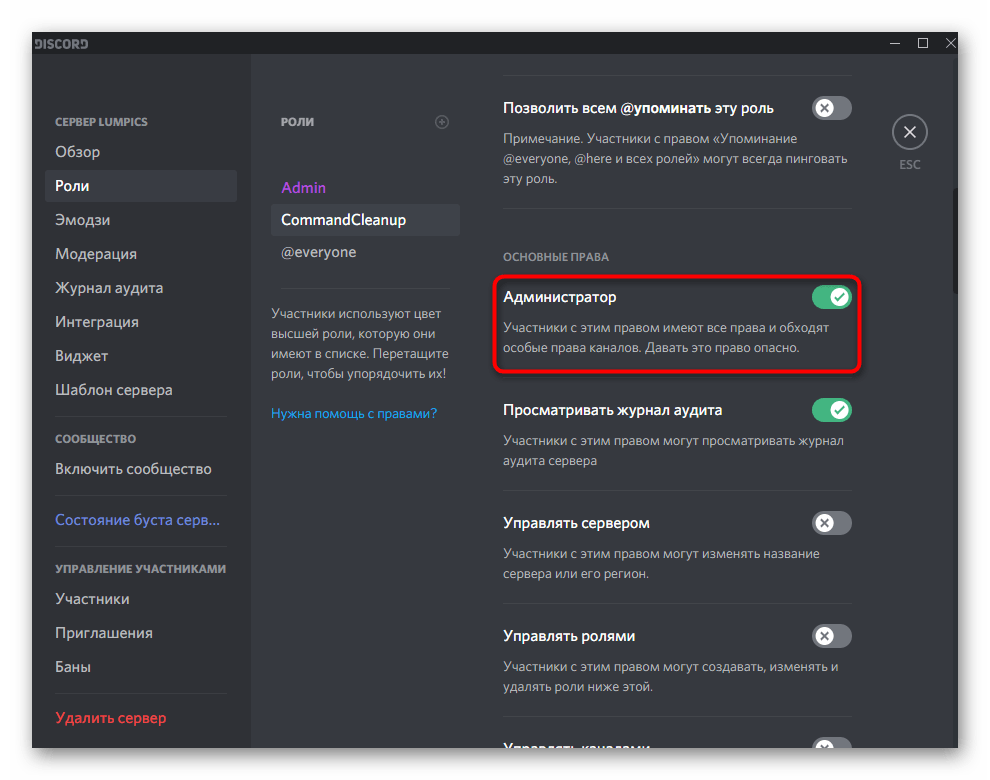Open the Участники management section

[x=141, y=599]
